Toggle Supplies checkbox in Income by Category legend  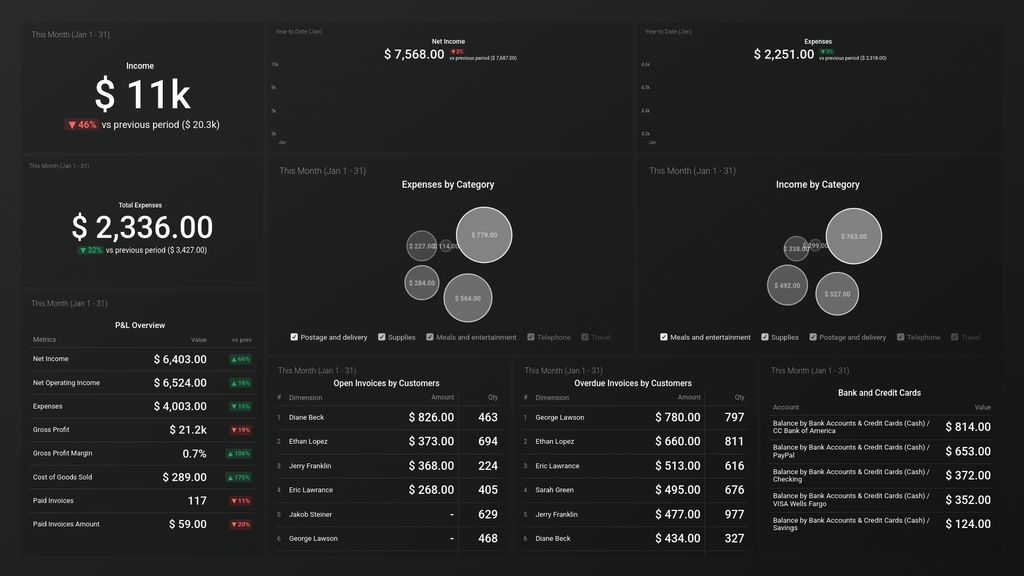765,337
